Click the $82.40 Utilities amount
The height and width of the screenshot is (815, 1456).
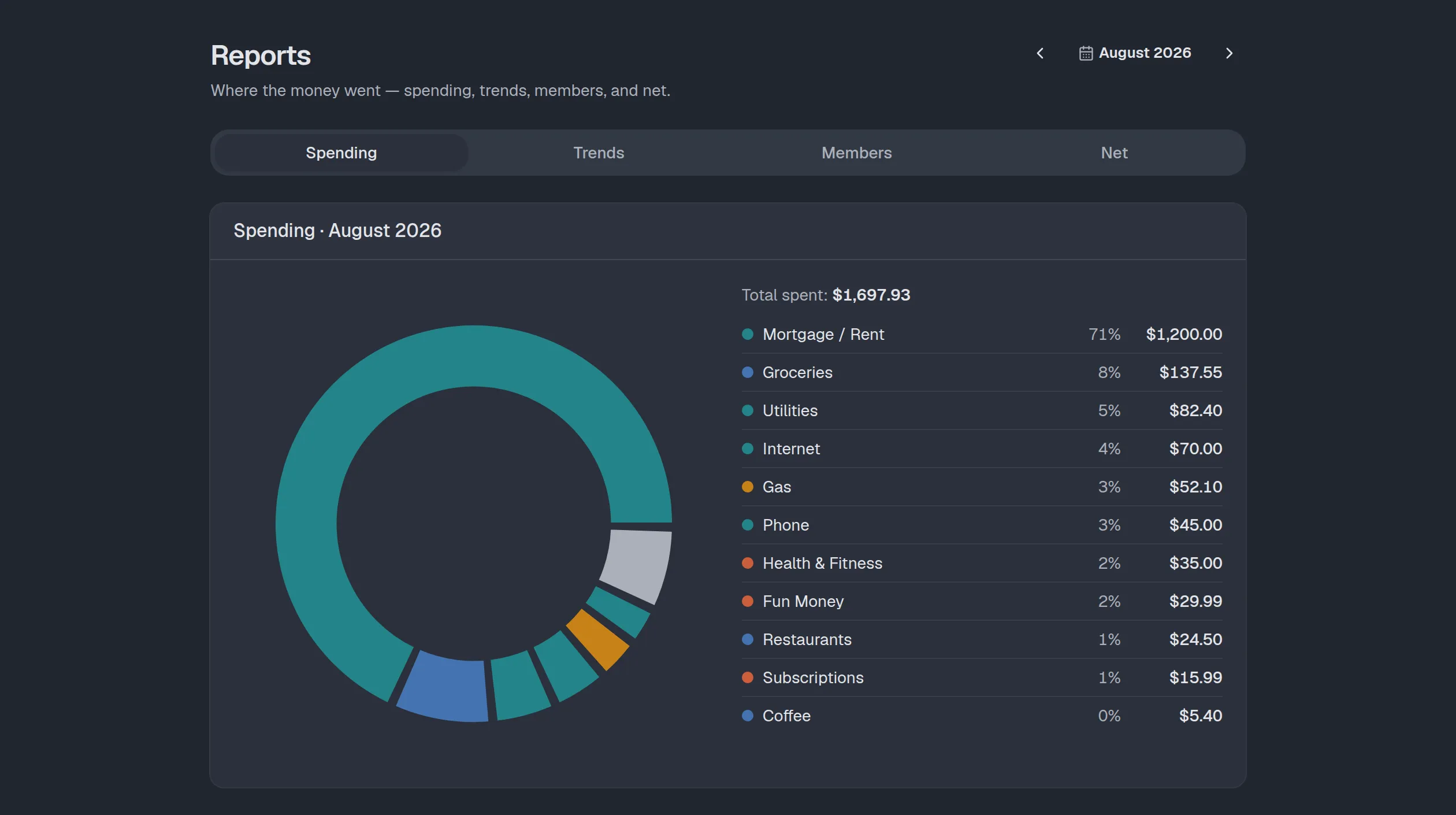point(1195,410)
